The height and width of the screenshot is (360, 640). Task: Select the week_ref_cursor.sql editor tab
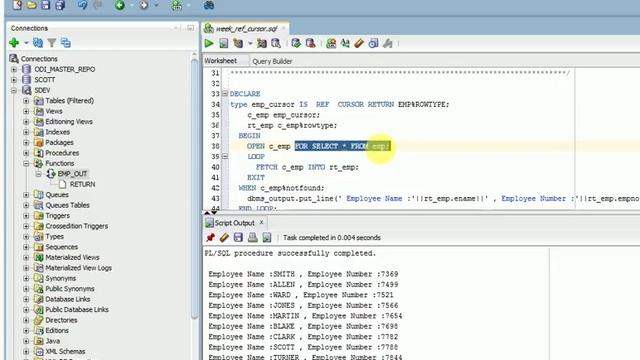[247, 28]
